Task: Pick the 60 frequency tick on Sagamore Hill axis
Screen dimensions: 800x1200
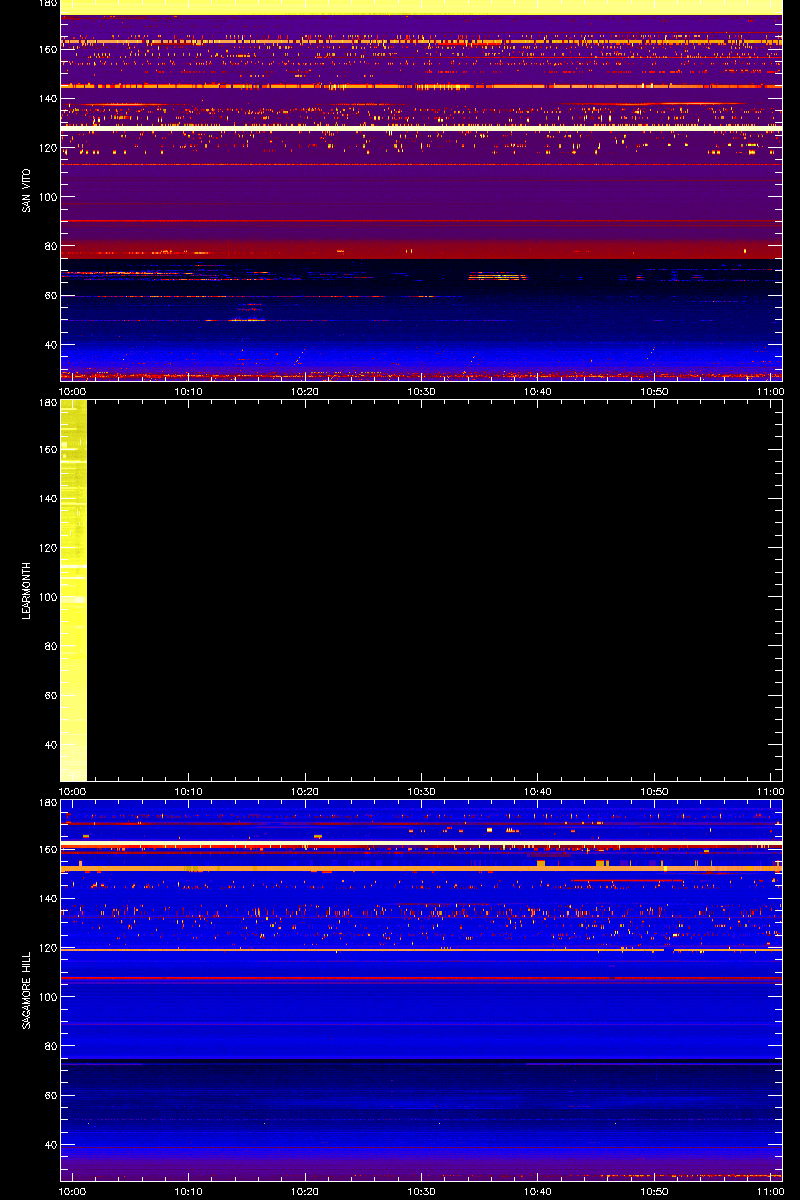Action: coord(49,1095)
